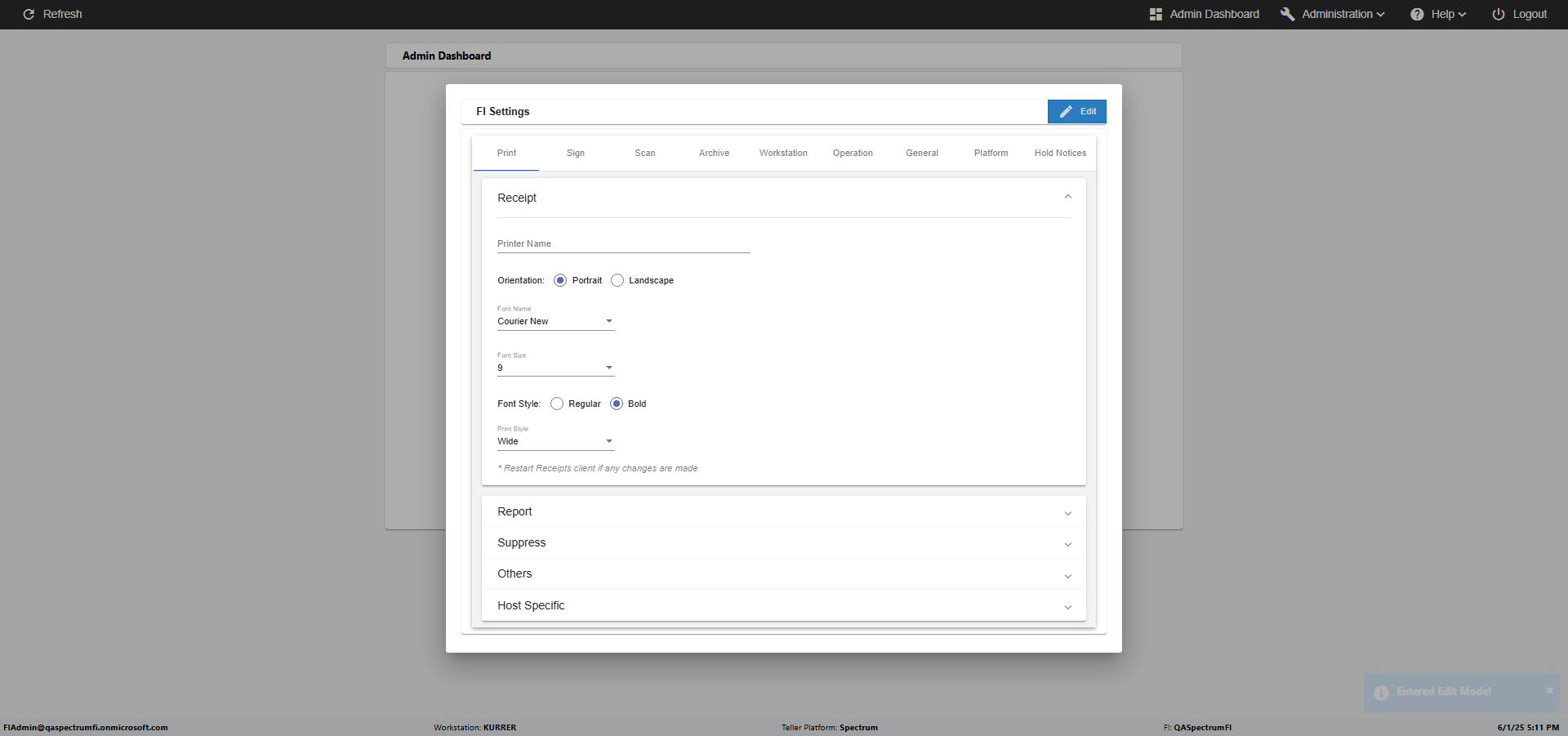Click the Restart Receipts client note

(x=599, y=469)
